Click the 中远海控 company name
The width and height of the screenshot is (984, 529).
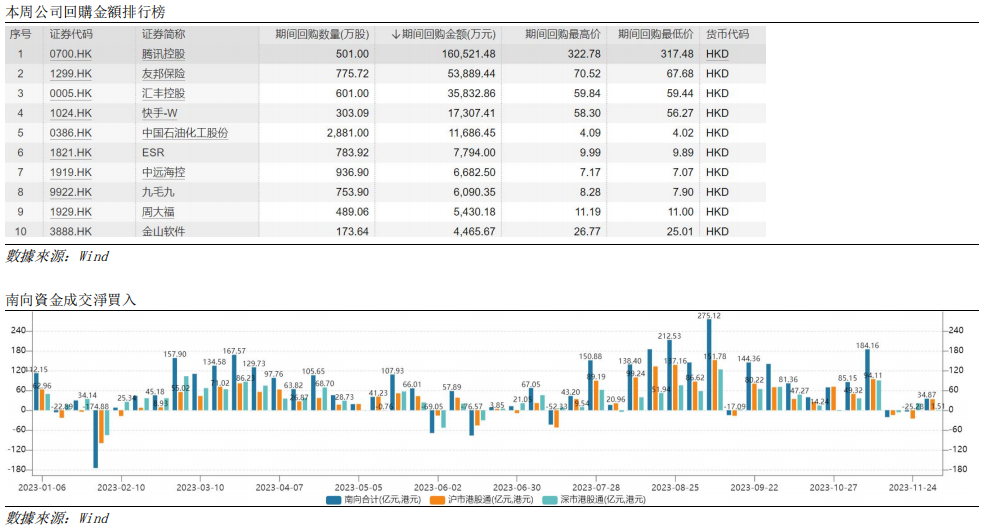[163, 172]
